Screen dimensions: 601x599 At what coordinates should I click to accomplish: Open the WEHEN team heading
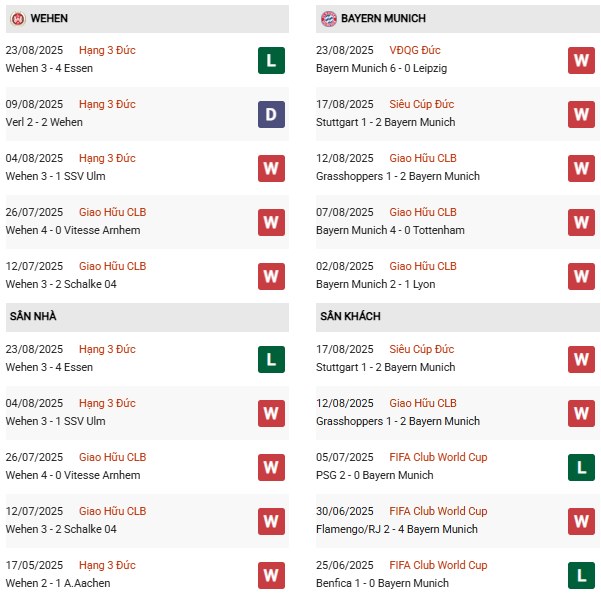[x=49, y=19]
